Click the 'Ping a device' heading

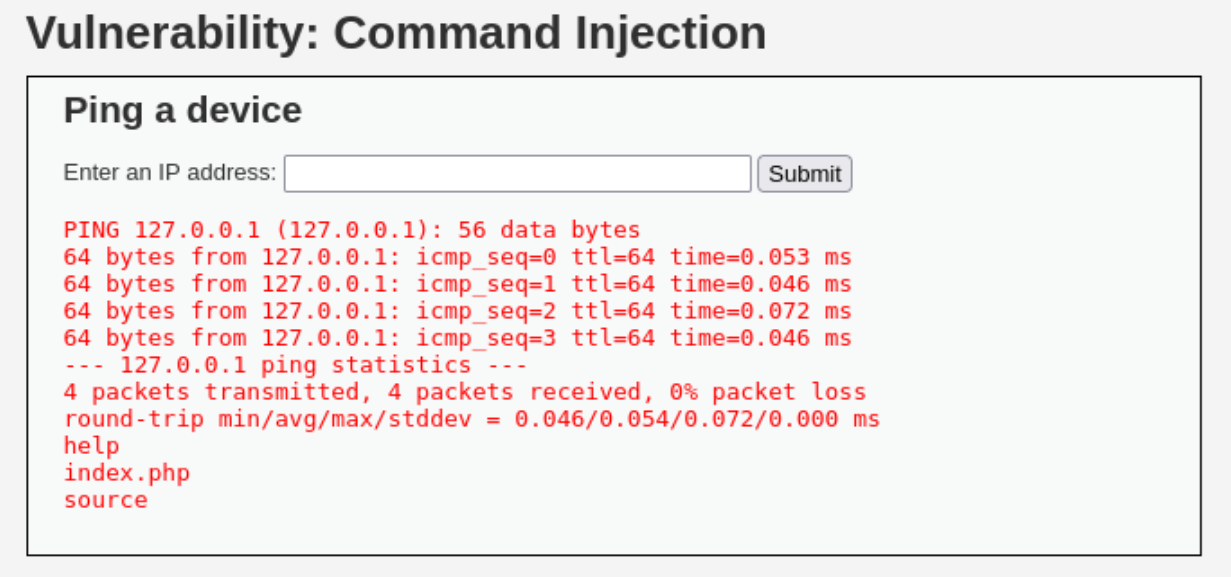click(x=183, y=110)
